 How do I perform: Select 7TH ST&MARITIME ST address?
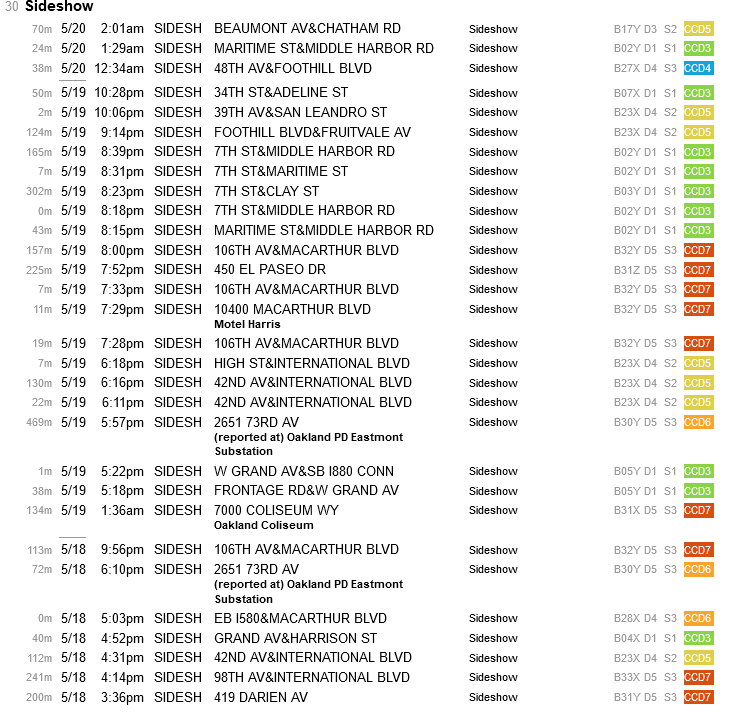tap(281, 171)
